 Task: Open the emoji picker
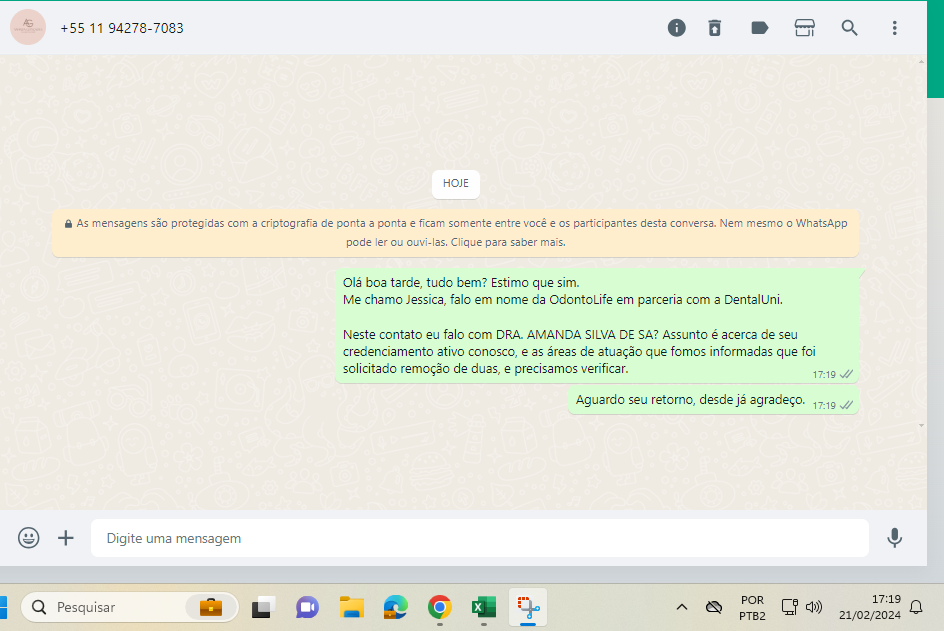click(28, 538)
